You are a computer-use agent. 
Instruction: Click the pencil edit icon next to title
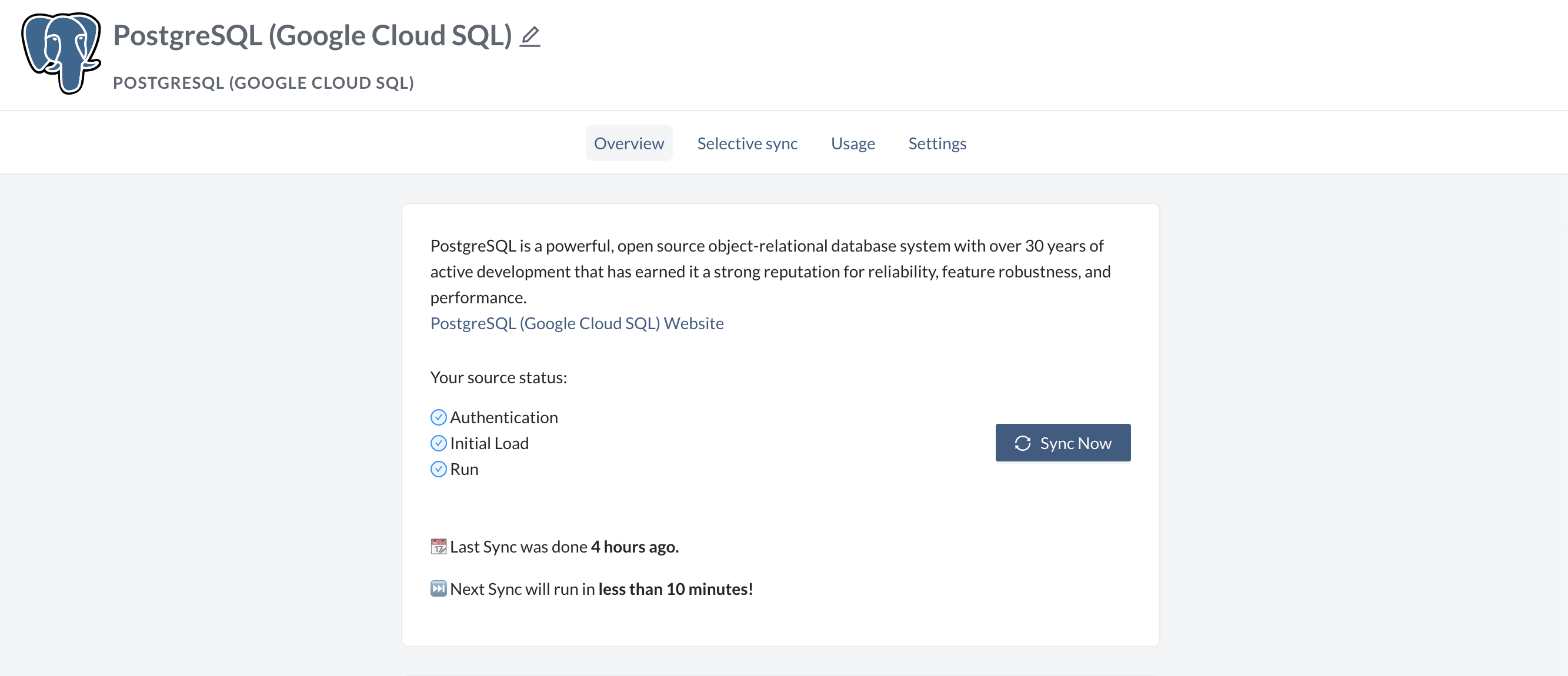530,36
